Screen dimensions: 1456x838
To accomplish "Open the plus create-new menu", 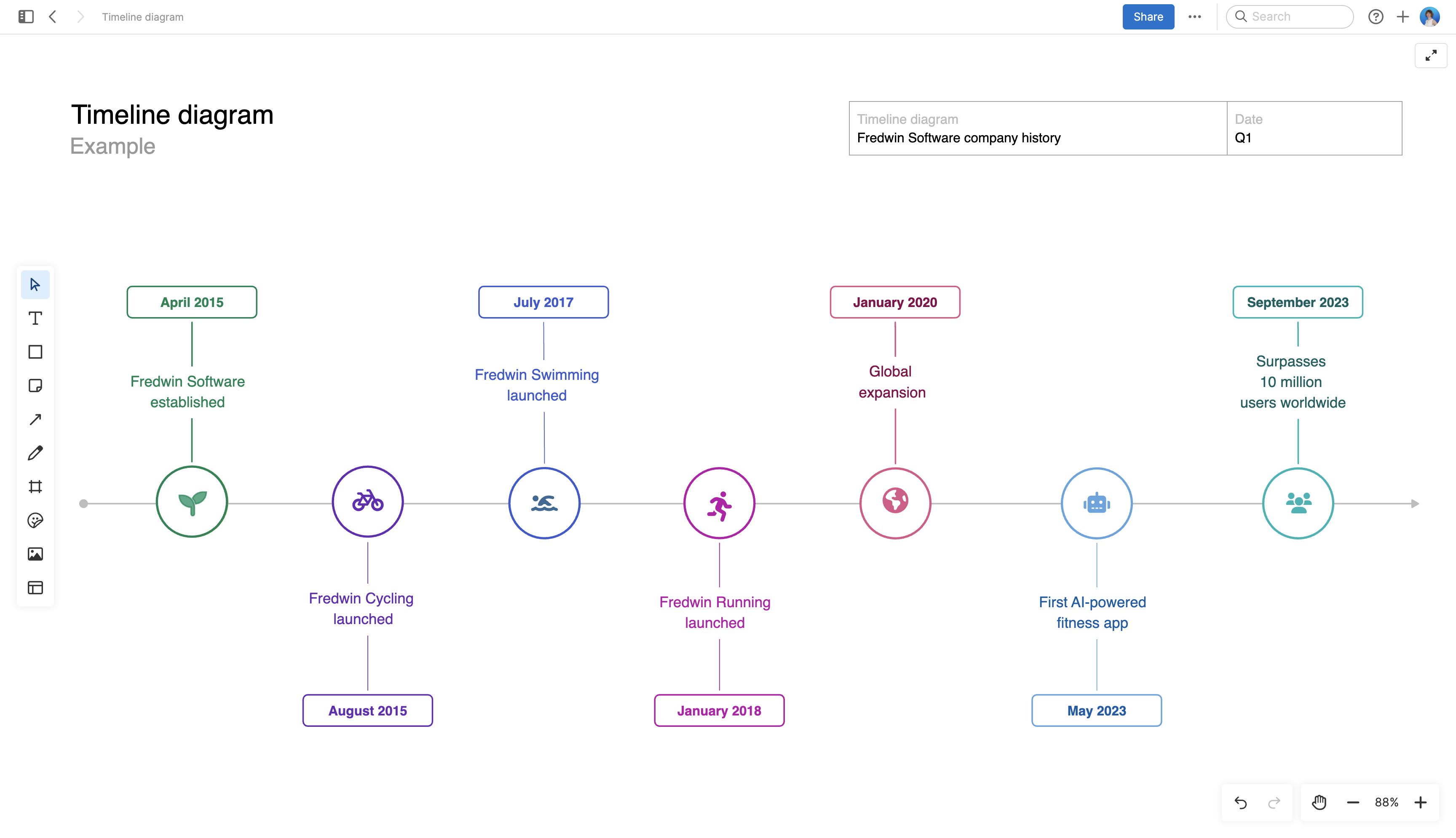I will coord(1403,17).
